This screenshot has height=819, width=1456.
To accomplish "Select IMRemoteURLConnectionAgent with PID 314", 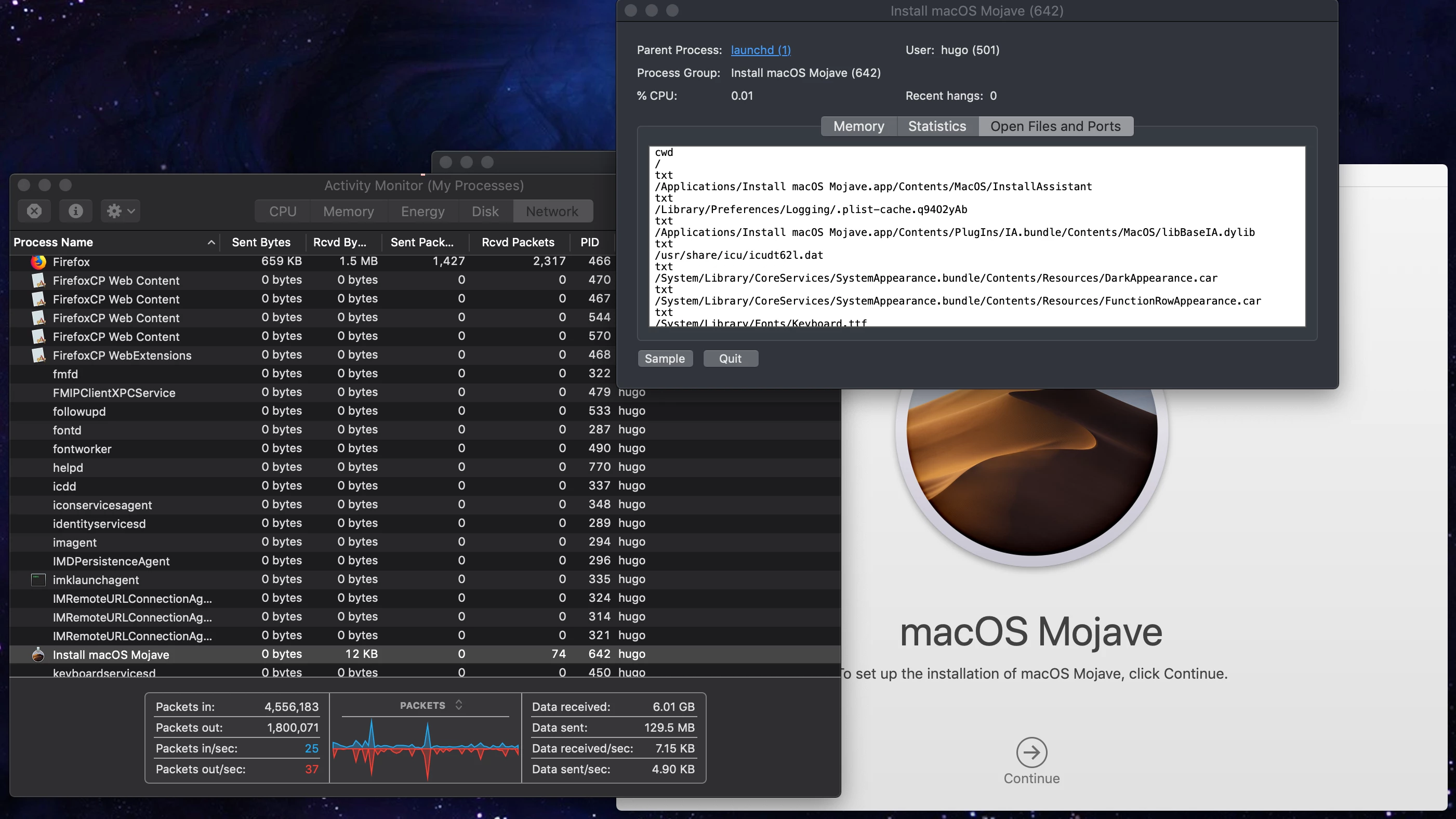I will coord(425,617).
